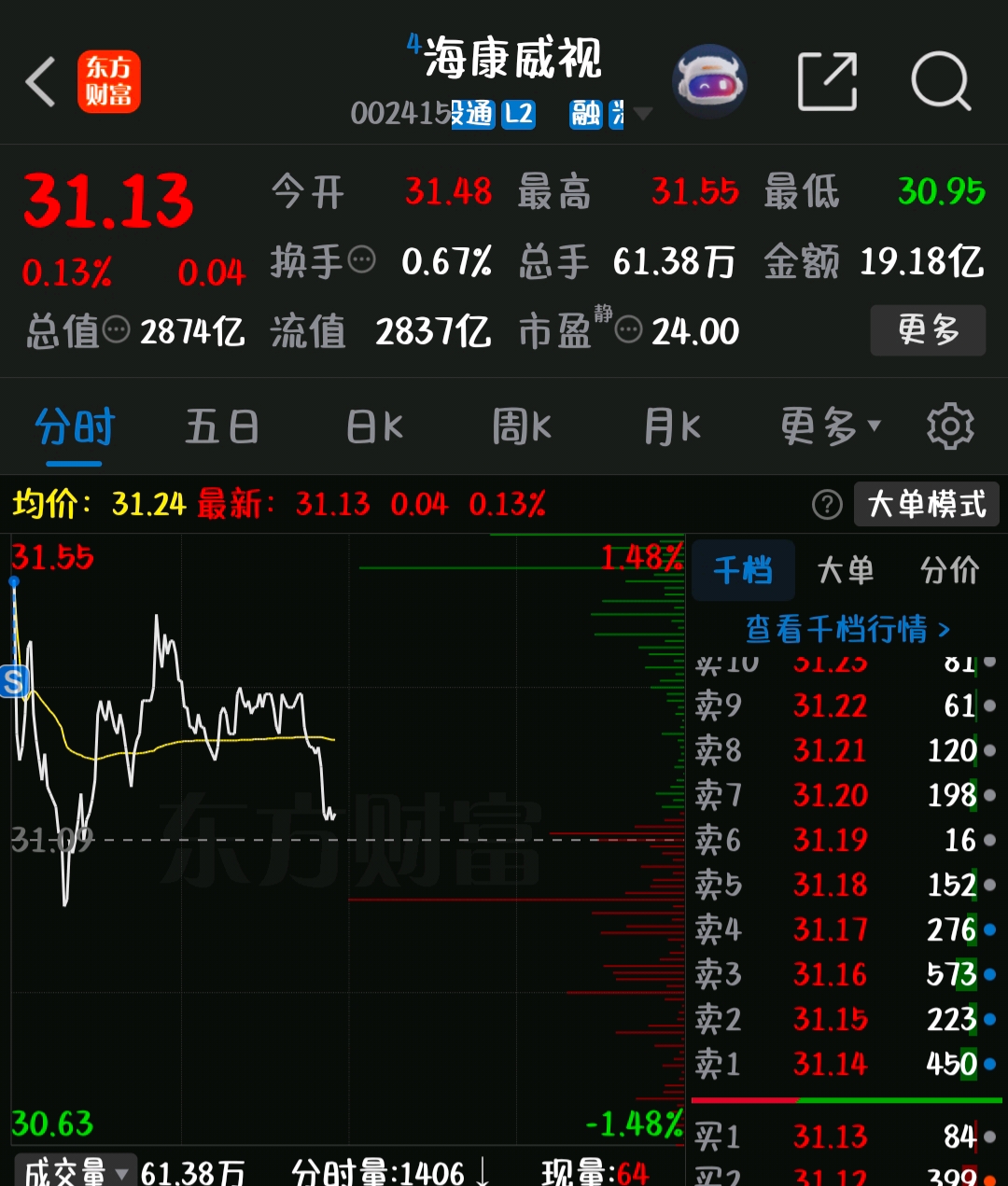Tap the buy/sell ratio bar
The height and width of the screenshot is (1186, 1008).
[x=847, y=1100]
